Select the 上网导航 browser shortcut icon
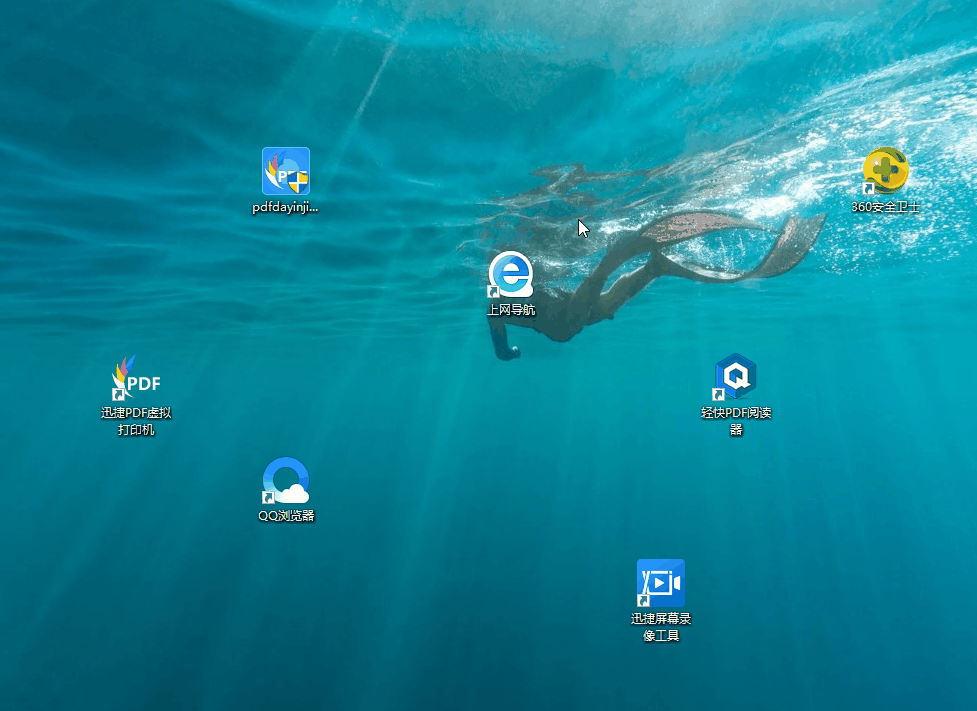 (511, 274)
